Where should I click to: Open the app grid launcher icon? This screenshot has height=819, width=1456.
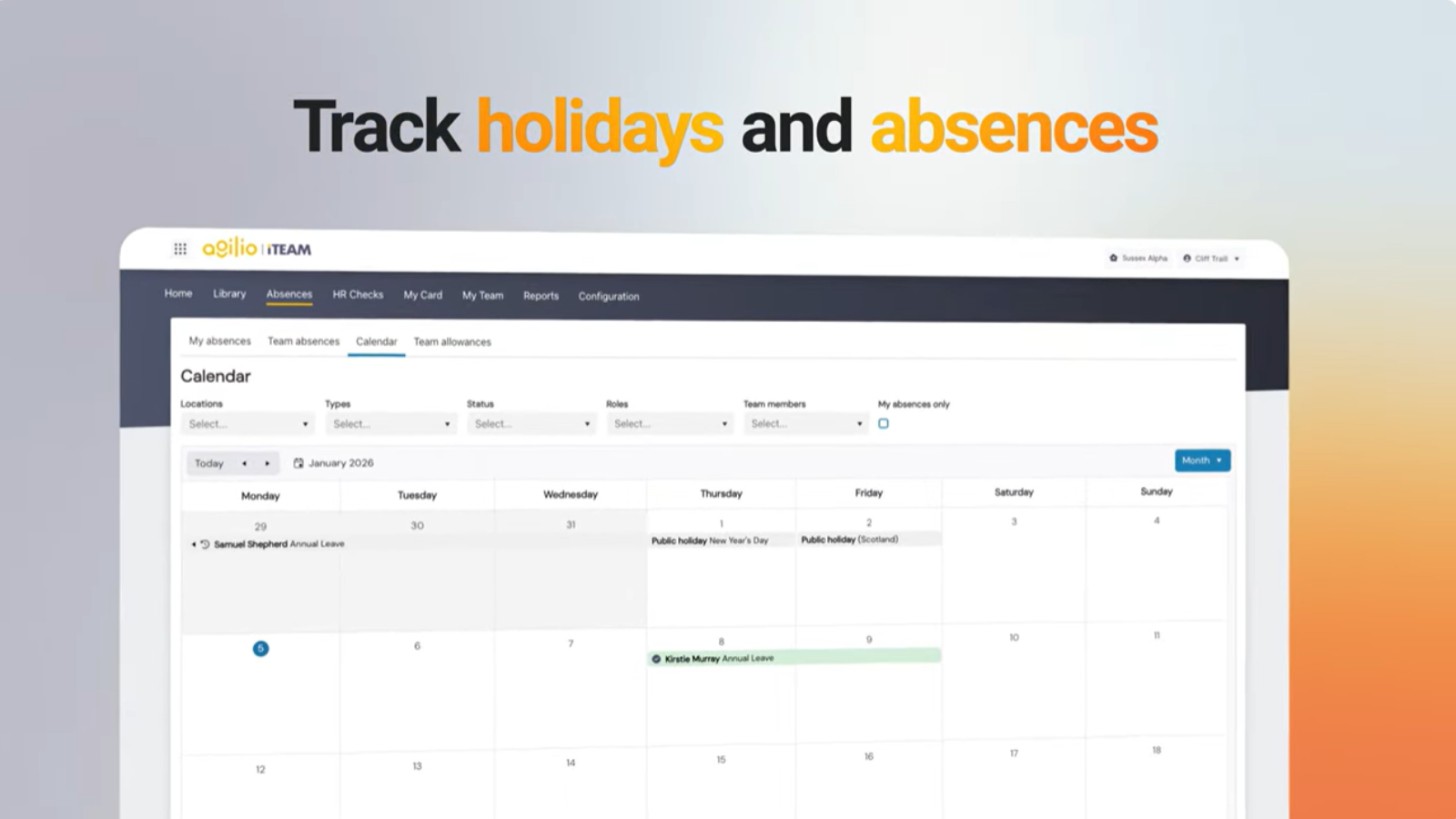[x=180, y=248]
